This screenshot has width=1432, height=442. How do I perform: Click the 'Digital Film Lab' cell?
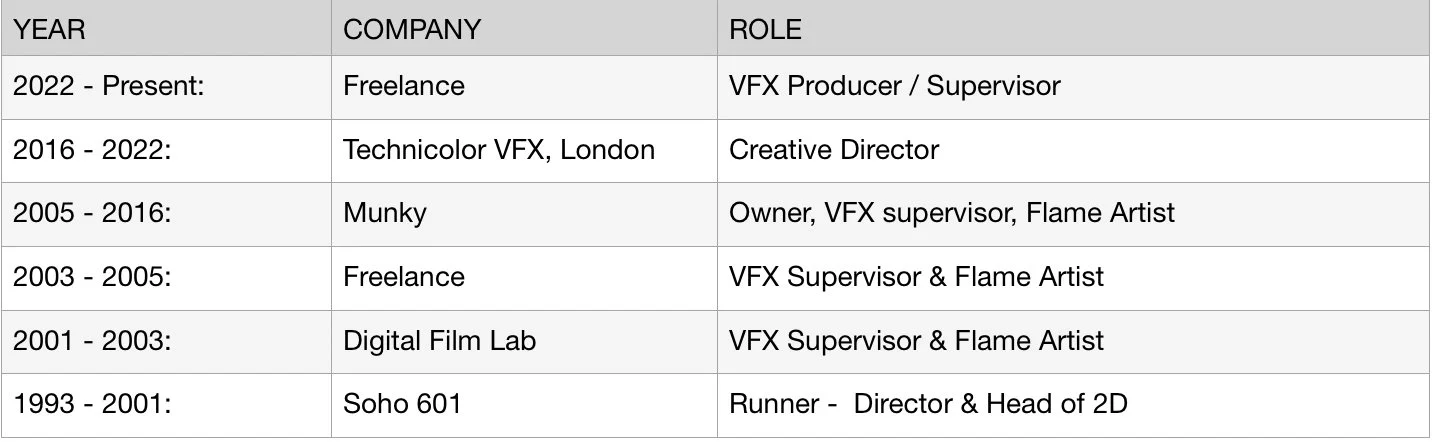click(439, 340)
